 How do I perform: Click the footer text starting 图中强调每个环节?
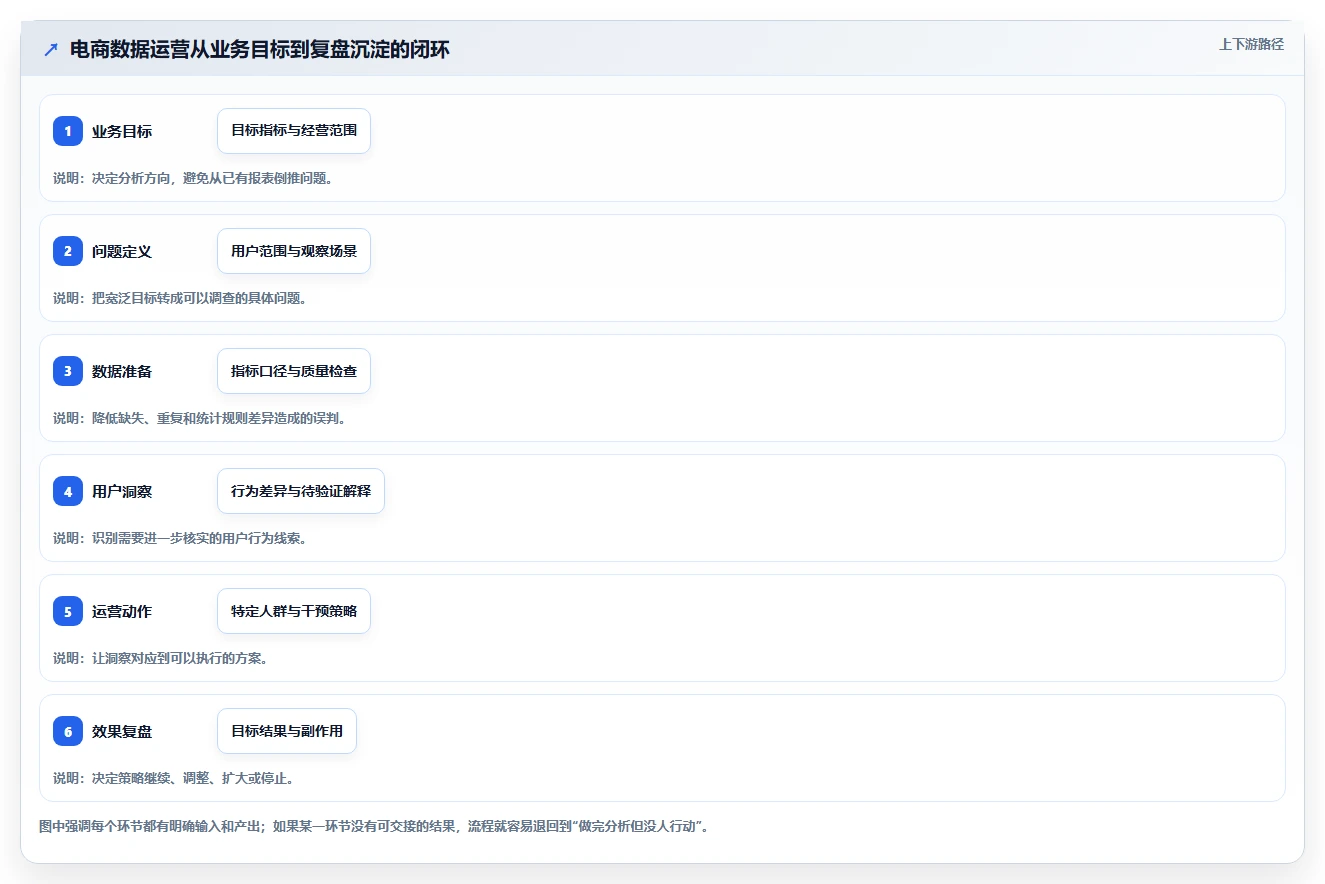tap(374, 827)
